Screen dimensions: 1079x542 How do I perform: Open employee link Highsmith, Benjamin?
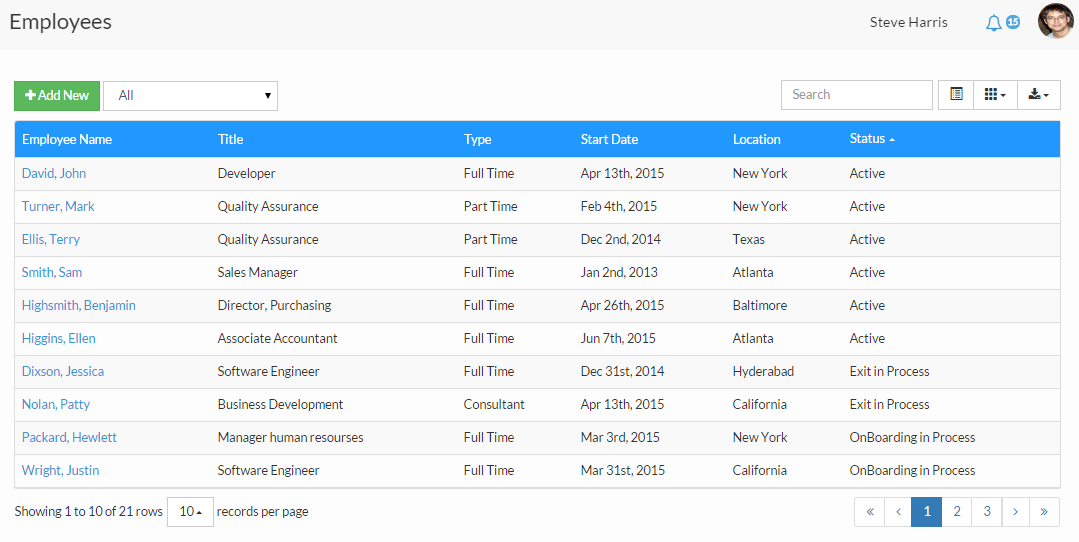(x=78, y=305)
